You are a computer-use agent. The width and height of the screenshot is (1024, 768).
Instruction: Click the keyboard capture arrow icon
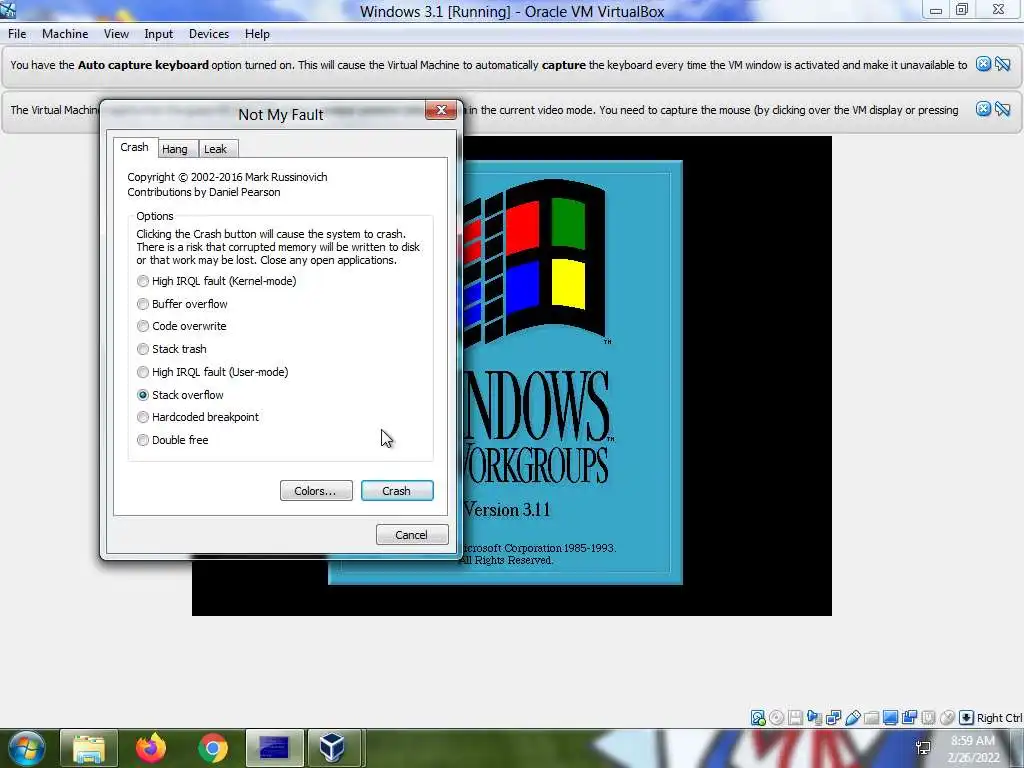(x=966, y=718)
